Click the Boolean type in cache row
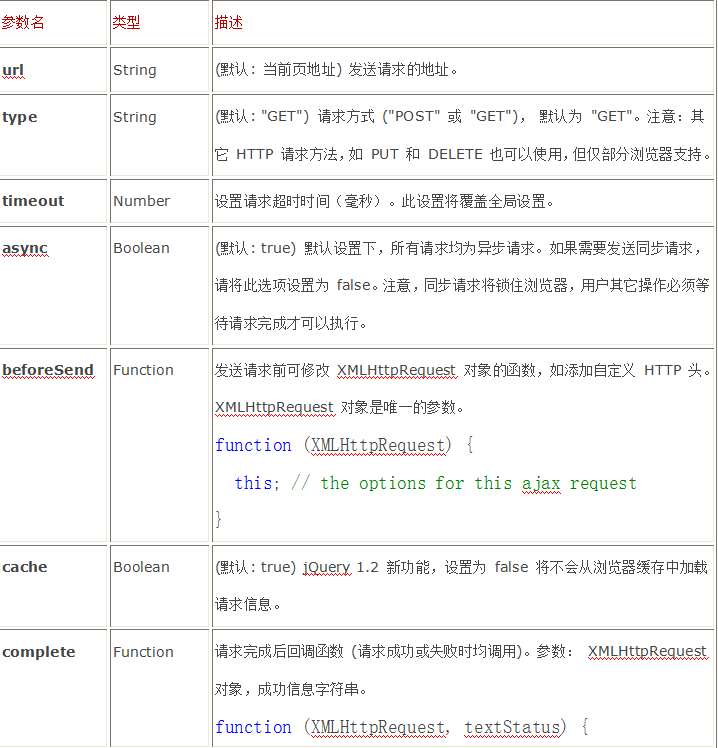 141,567
